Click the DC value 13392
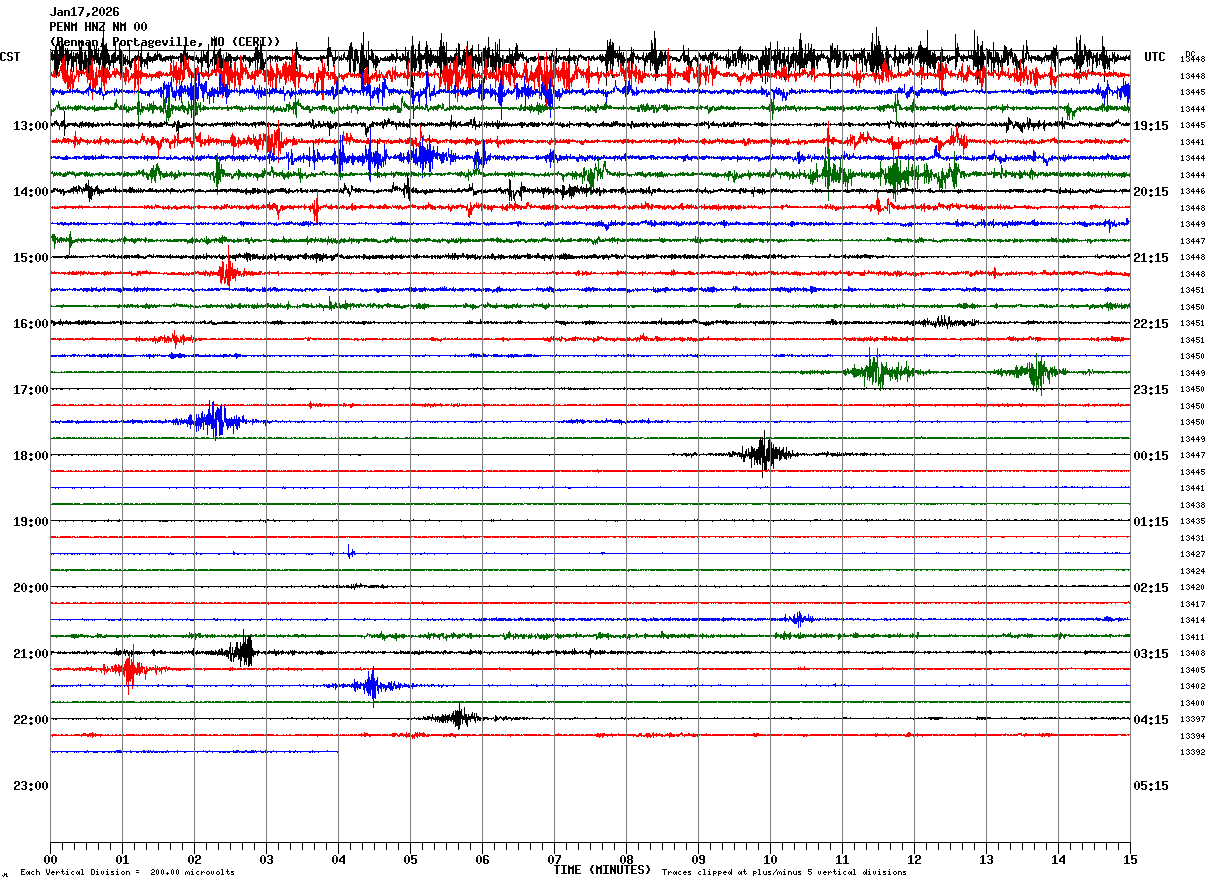 (x=1192, y=752)
